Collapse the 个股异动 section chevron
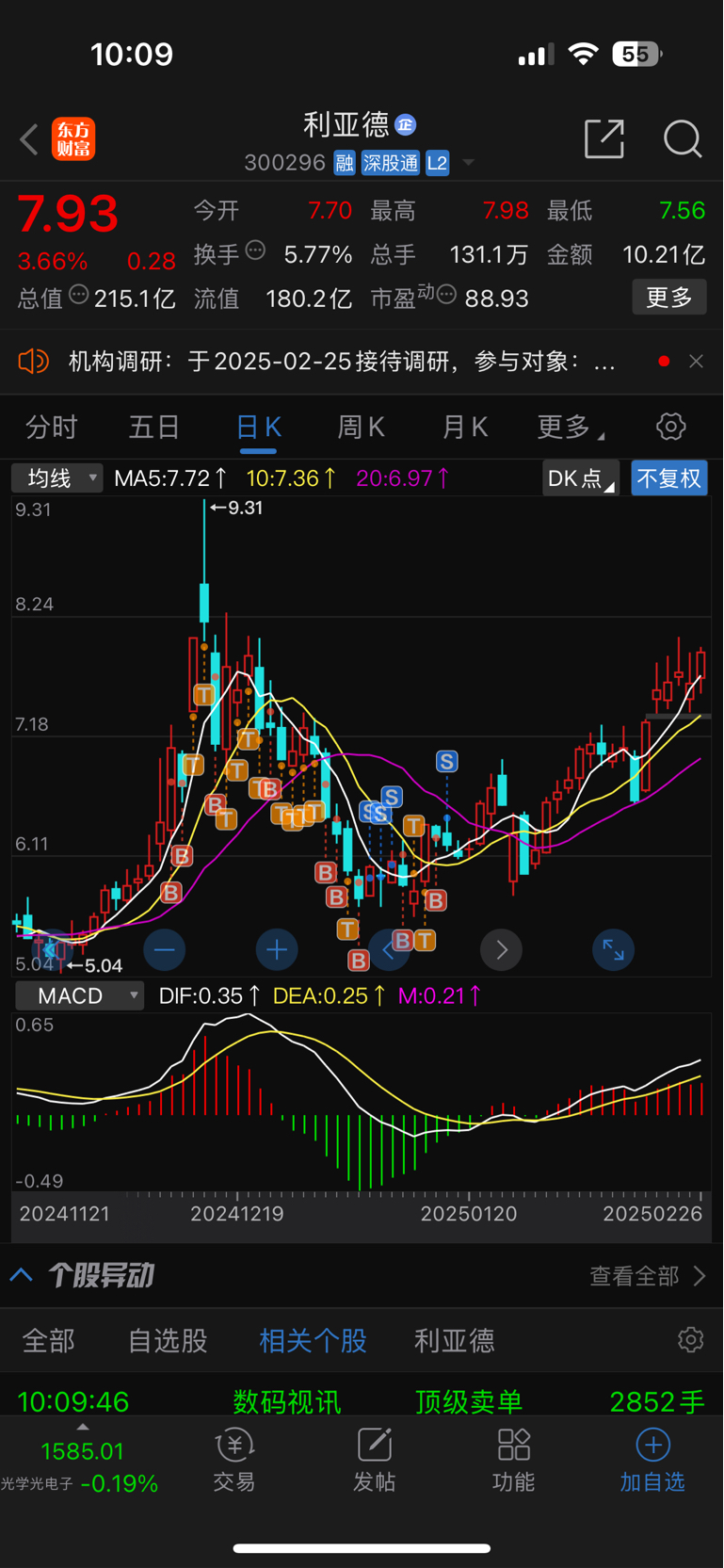 point(22,1275)
